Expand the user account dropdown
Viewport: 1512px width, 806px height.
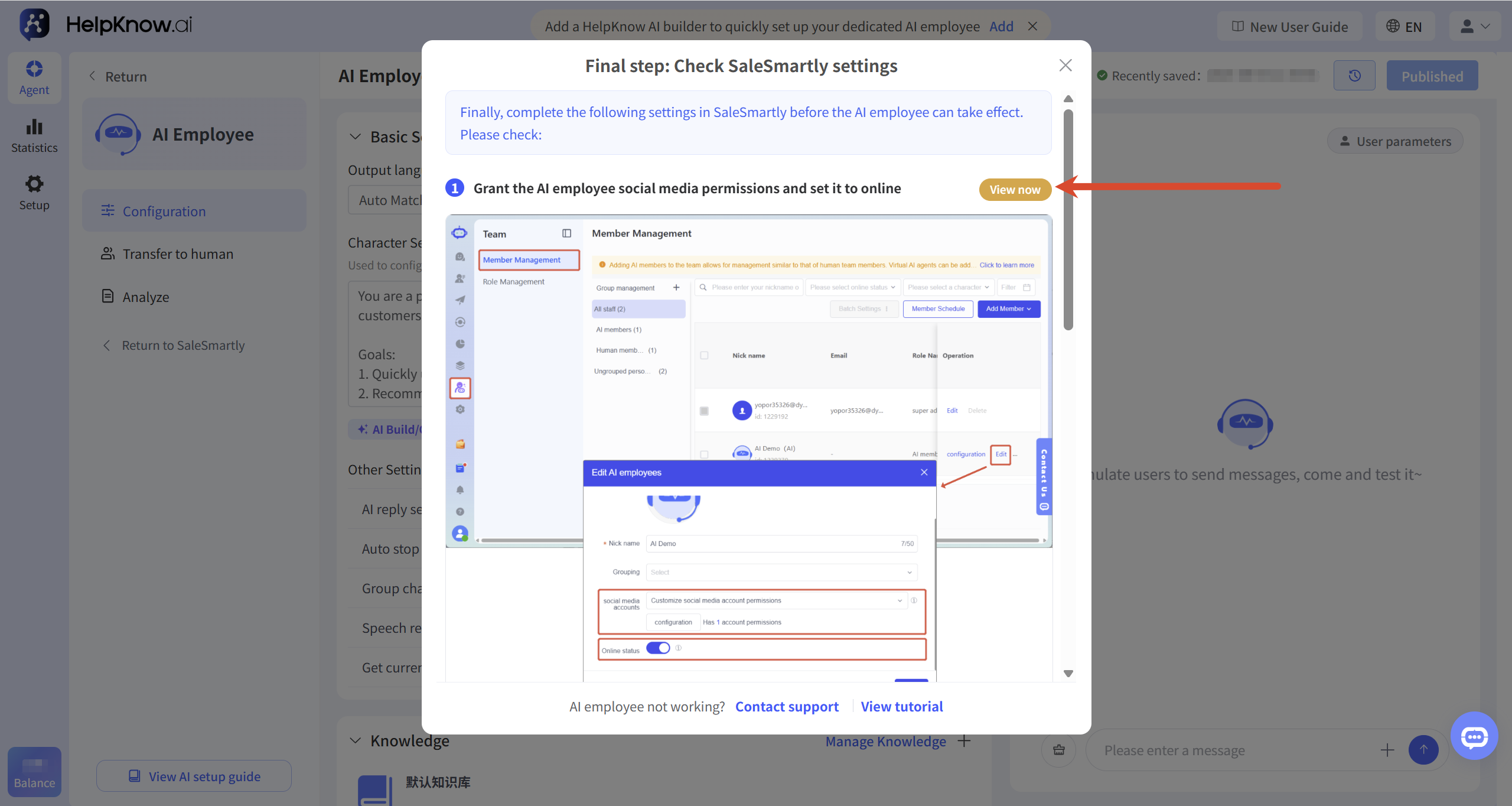[x=1475, y=27]
